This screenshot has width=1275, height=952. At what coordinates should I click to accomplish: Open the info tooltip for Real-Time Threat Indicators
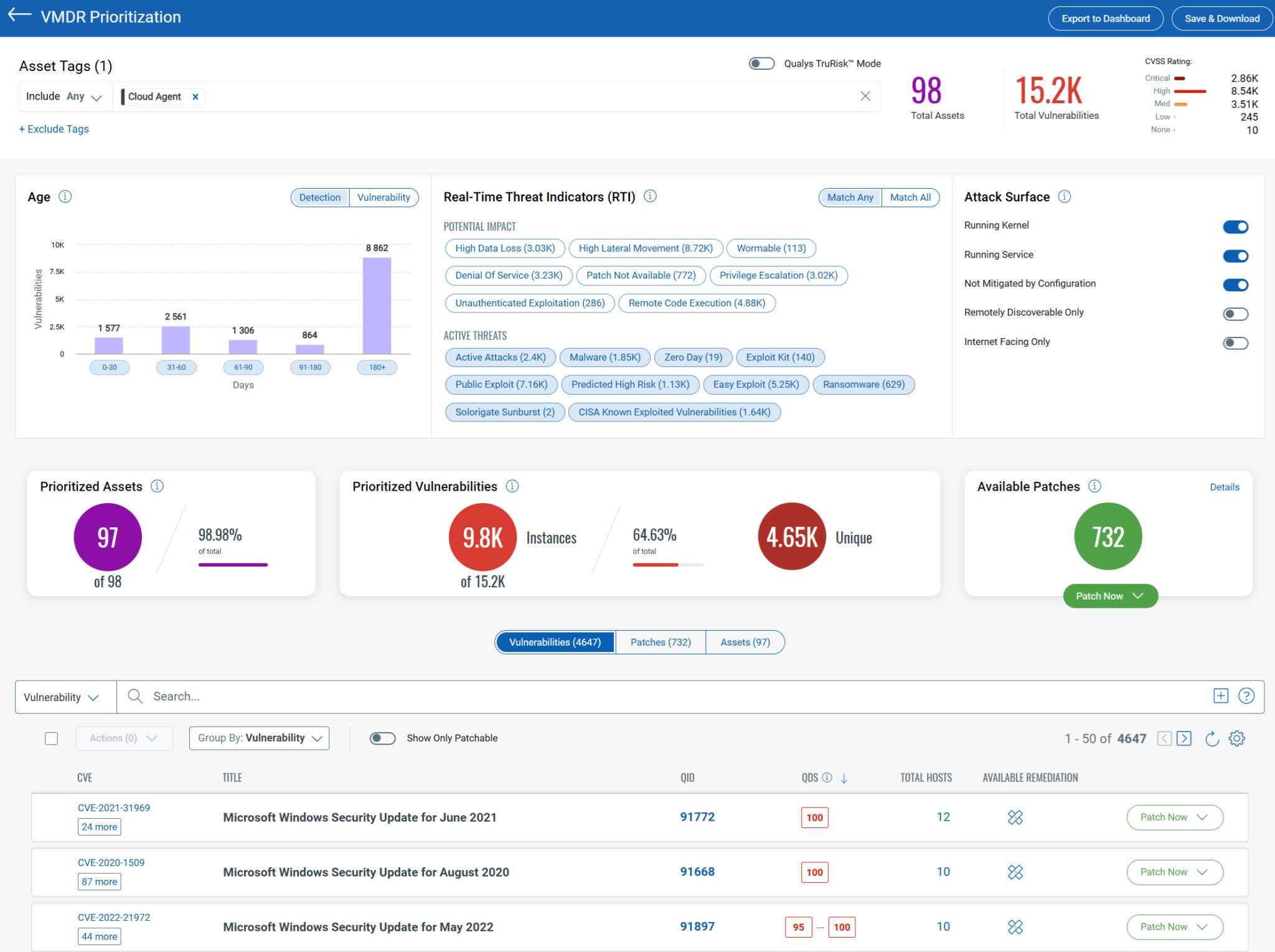(x=649, y=196)
